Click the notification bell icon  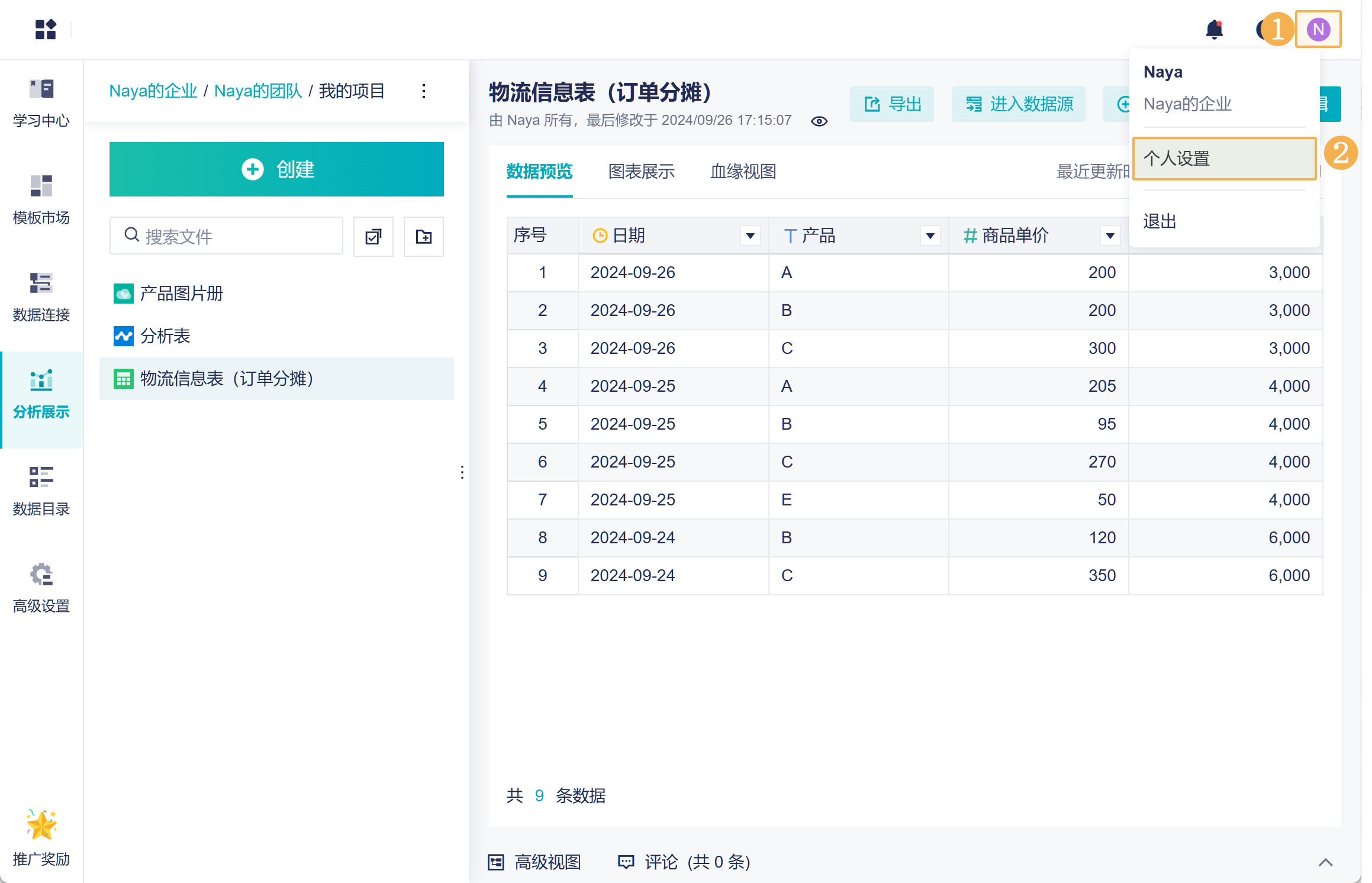[1214, 29]
